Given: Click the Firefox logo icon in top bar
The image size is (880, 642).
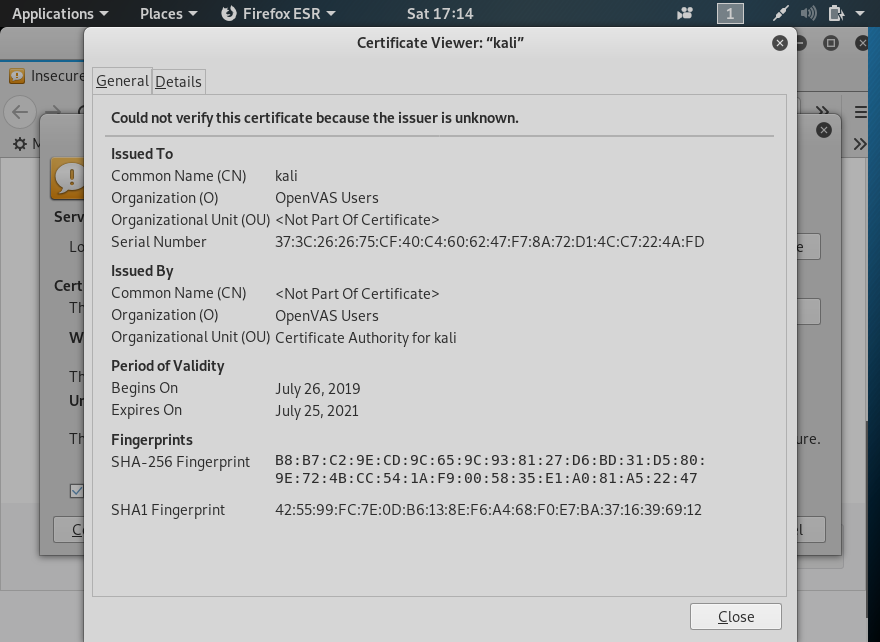Looking at the screenshot, I should tap(228, 13).
